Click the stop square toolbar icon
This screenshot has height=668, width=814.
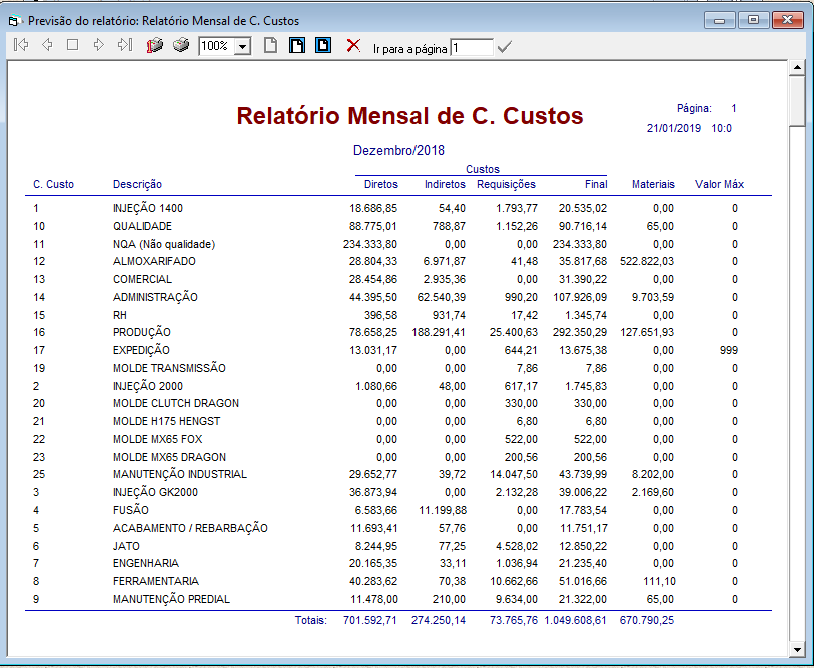(x=73, y=45)
